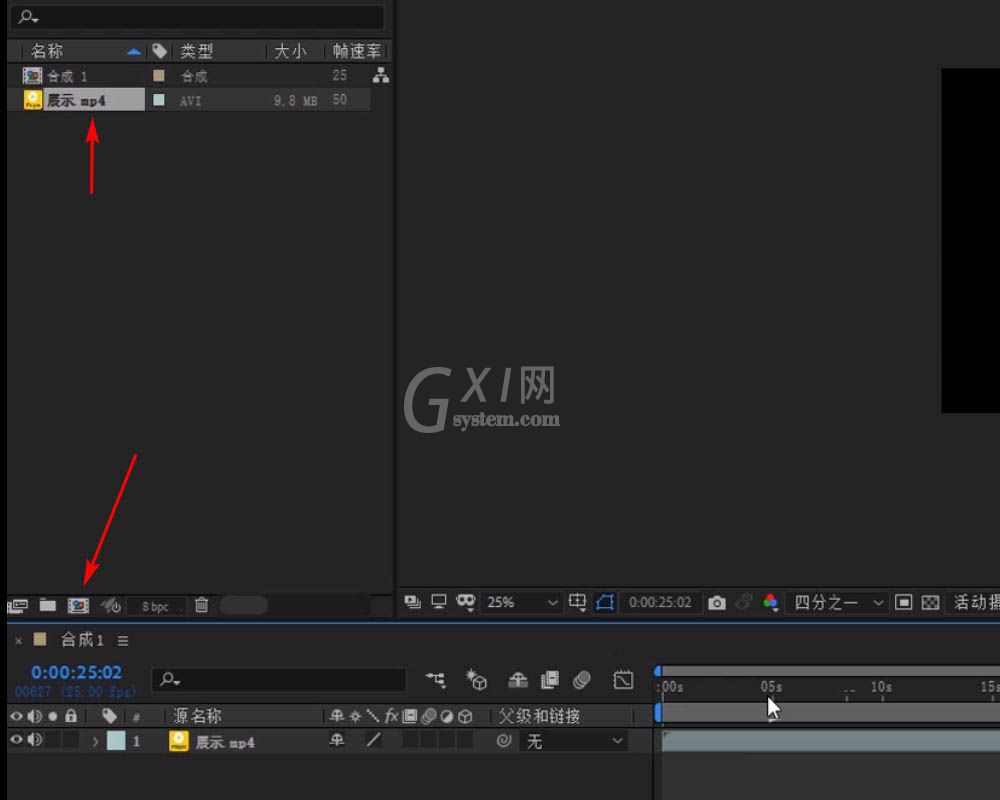The width and height of the screenshot is (1000, 800).
Task: Click the cyan label swatch of 展示.mp4 footage
Action: click(159, 100)
